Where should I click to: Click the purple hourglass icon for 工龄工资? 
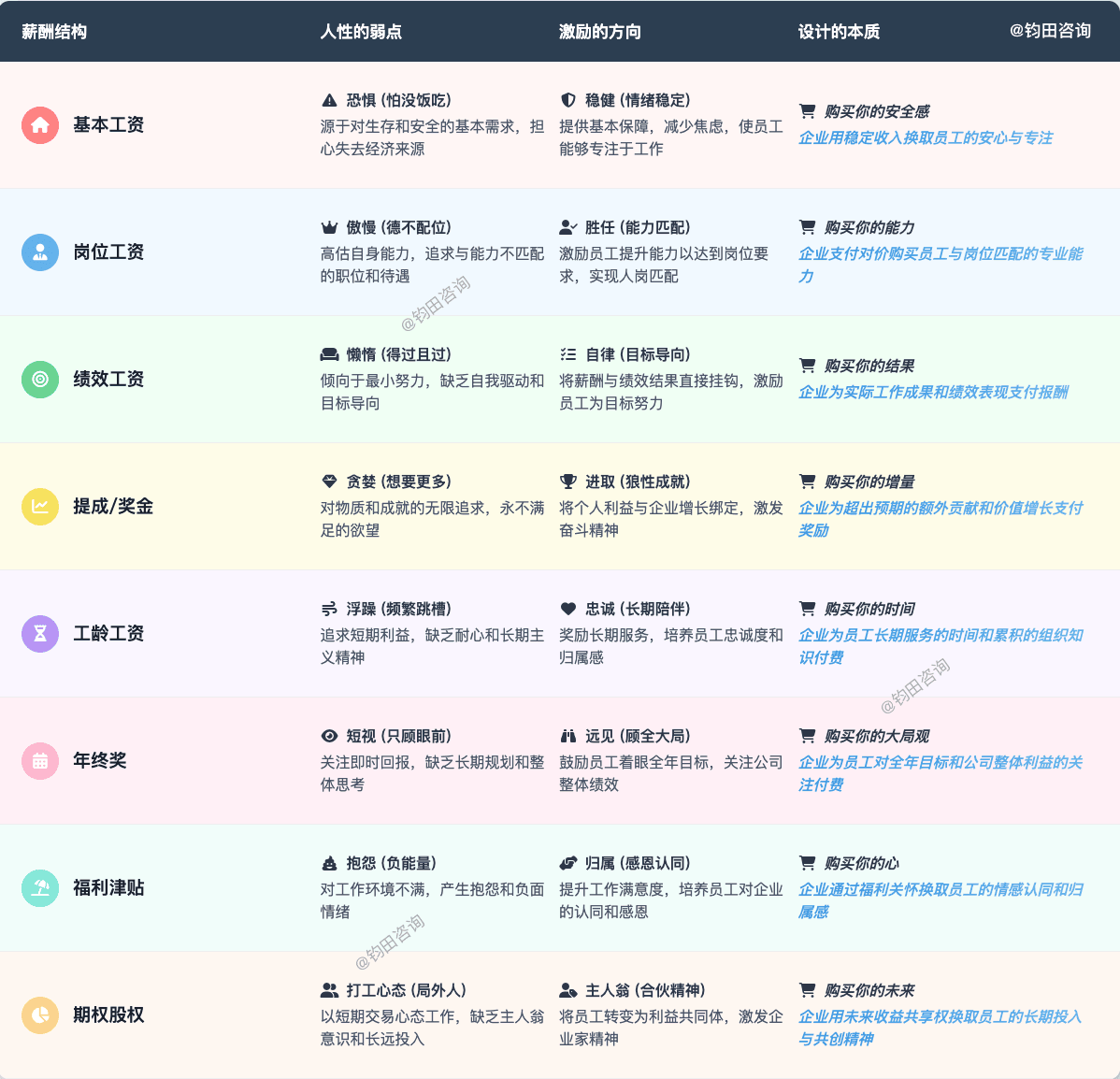point(40,634)
